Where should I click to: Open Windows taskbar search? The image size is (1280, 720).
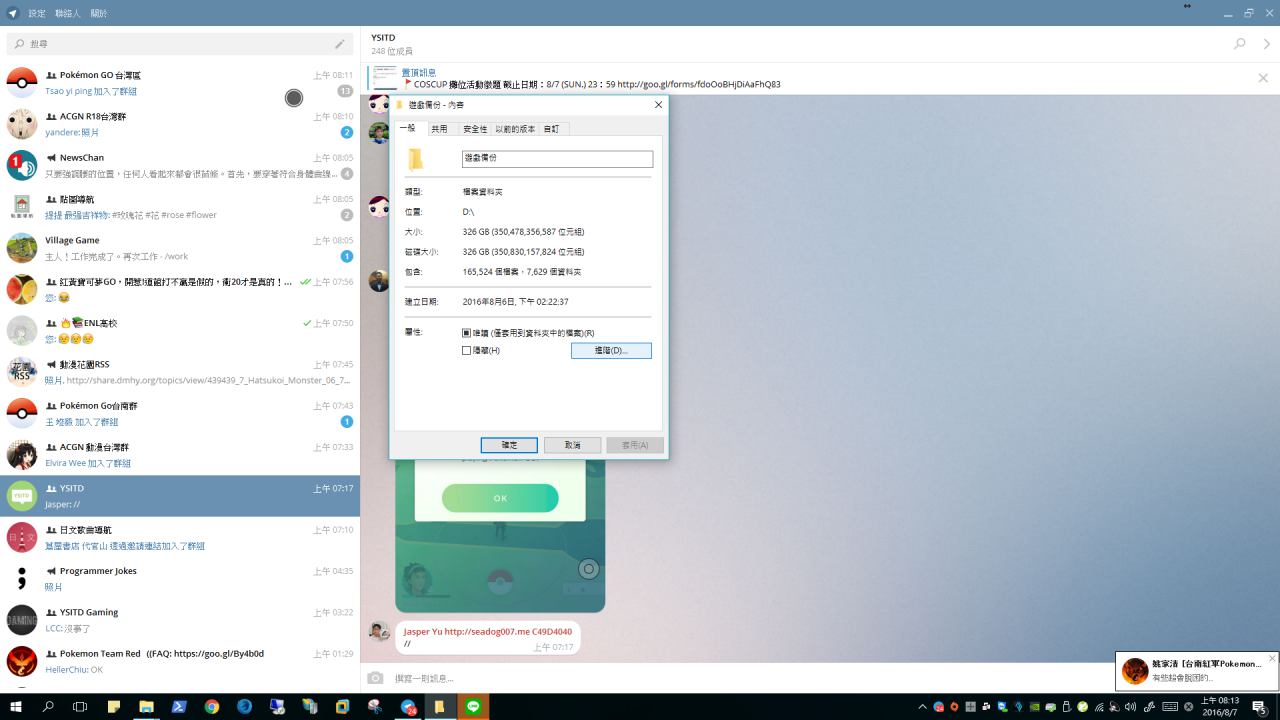[48, 707]
